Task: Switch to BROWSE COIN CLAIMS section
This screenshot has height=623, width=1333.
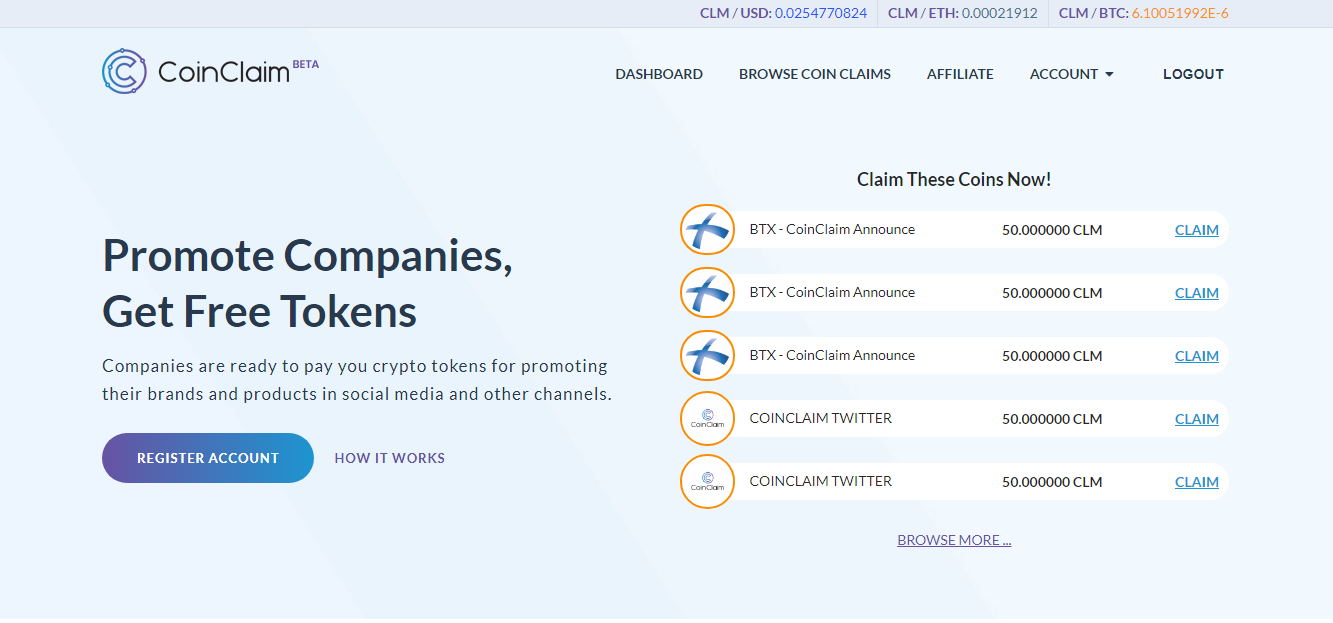Action: (x=814, y=73)
